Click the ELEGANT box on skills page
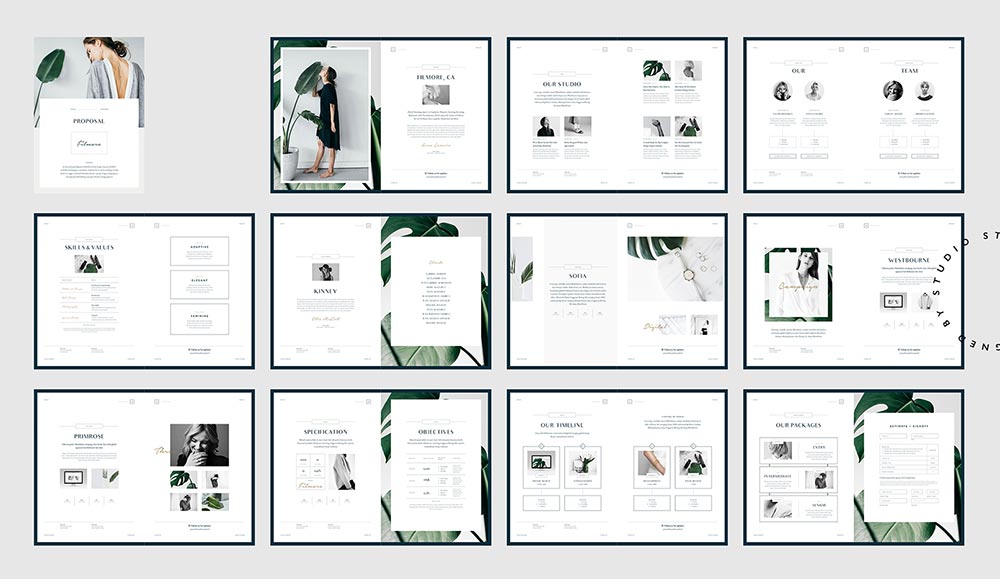 [200, 284]
